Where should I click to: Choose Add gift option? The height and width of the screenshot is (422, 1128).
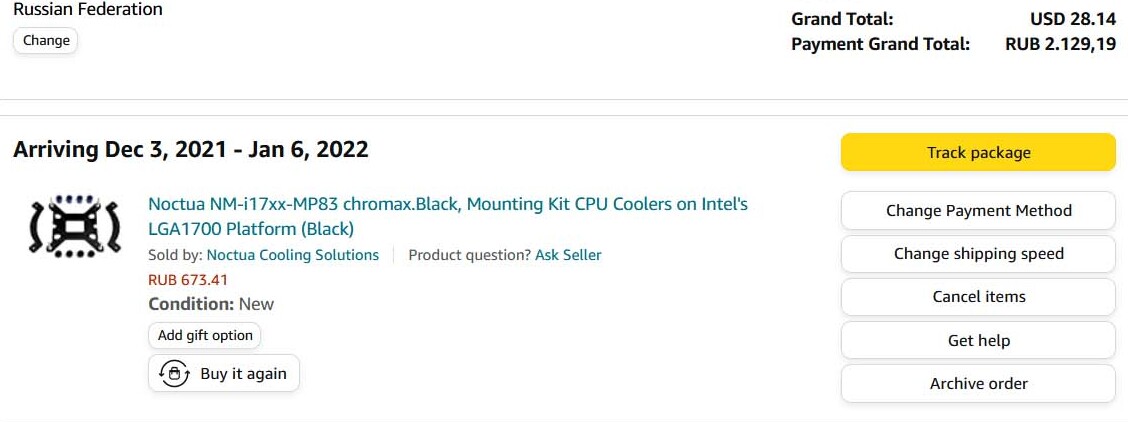pyautogui.click(x=205, y=336)
